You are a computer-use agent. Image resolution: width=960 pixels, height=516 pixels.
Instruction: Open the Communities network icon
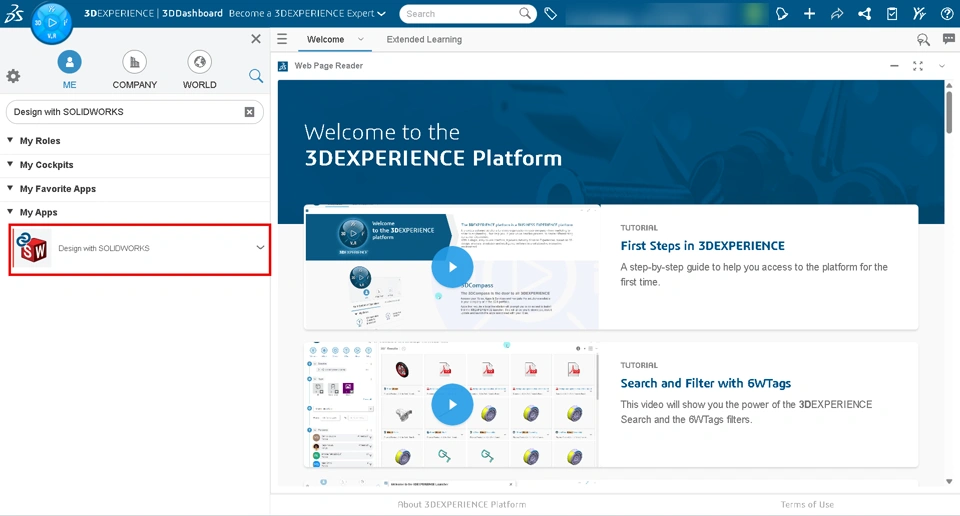tap(865, 14)
